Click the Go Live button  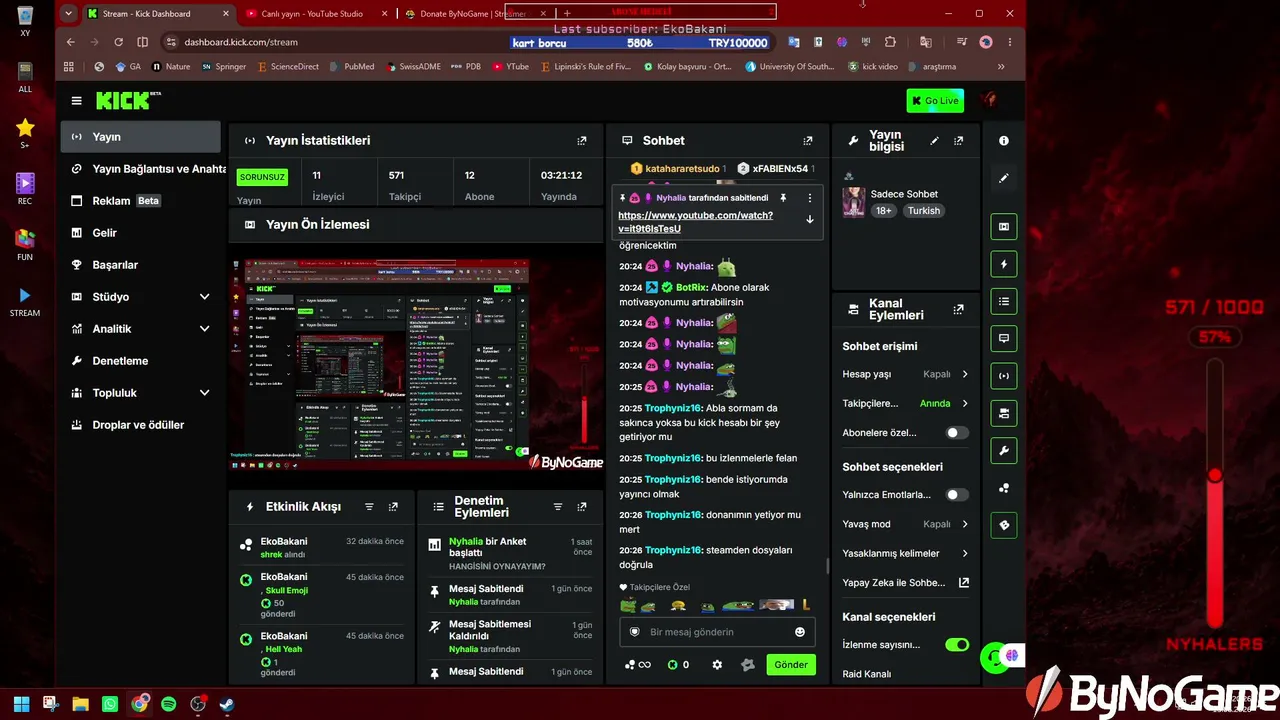coord(935,101)
